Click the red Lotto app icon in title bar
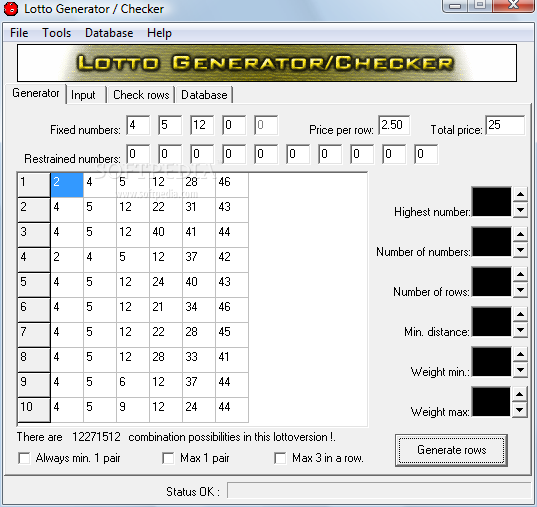Viewport: 537px width, 507px height. point(11,9)
